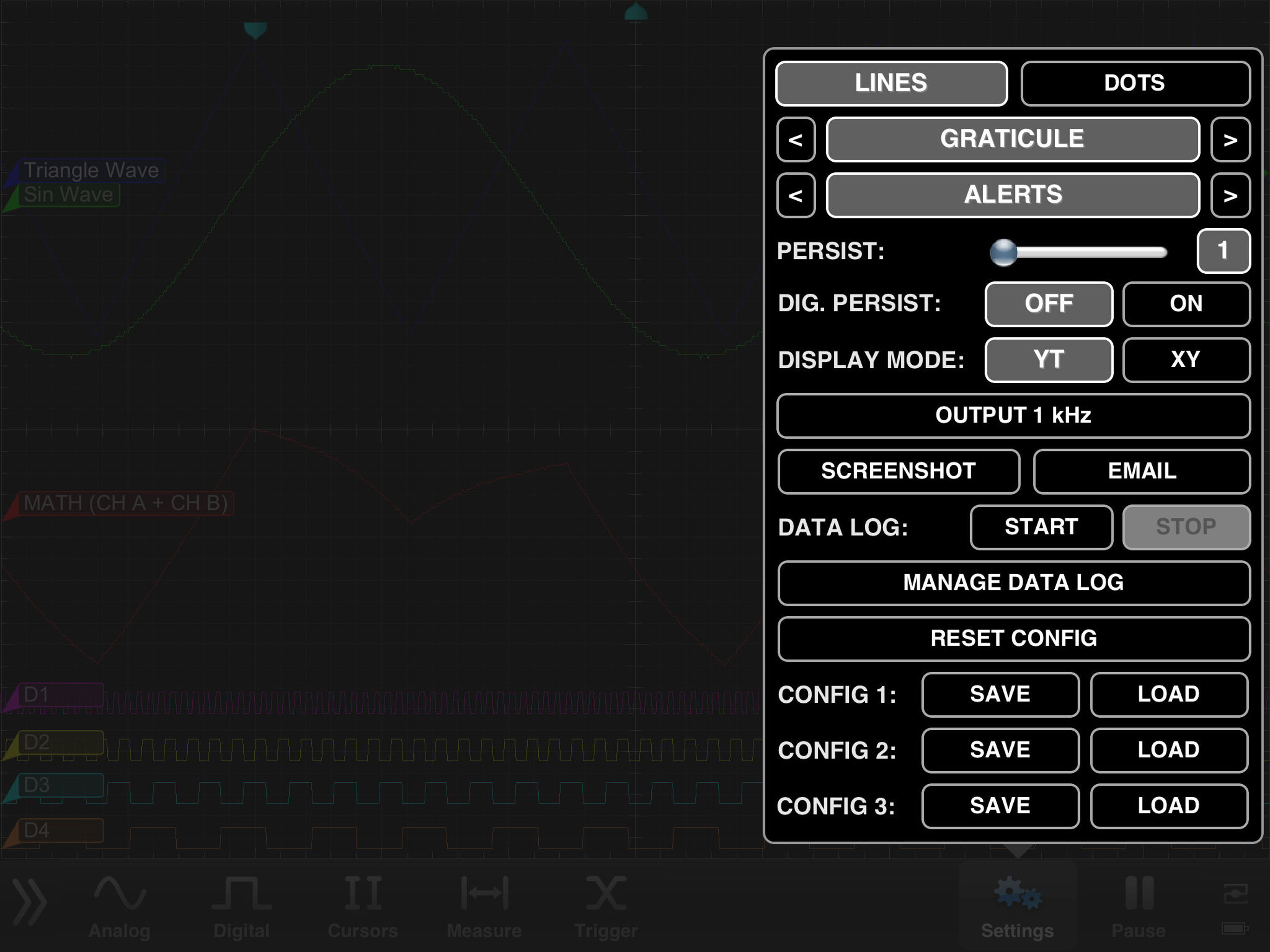Select the D1 digital channel label
Viewport: 1270px width, 952px height.
click(x=60, y=695)
